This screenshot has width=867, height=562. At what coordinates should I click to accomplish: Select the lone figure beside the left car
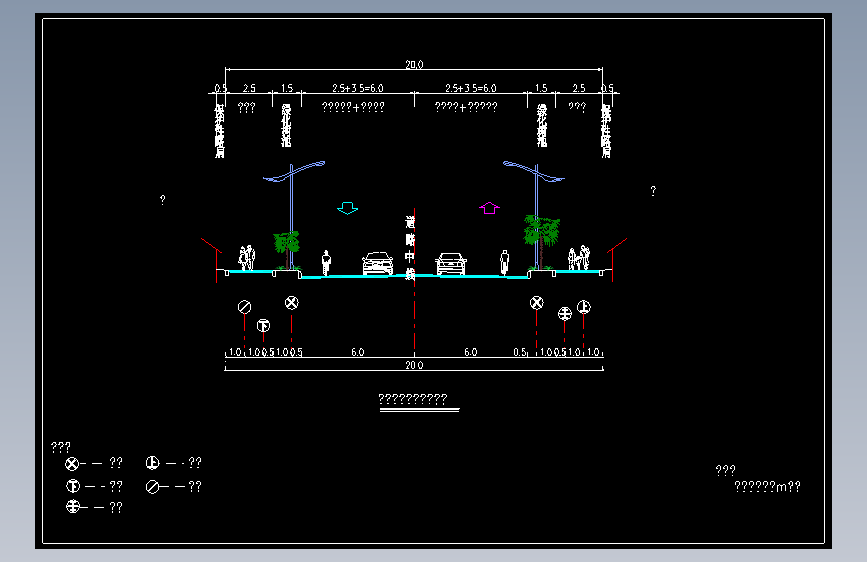[326, 263]
